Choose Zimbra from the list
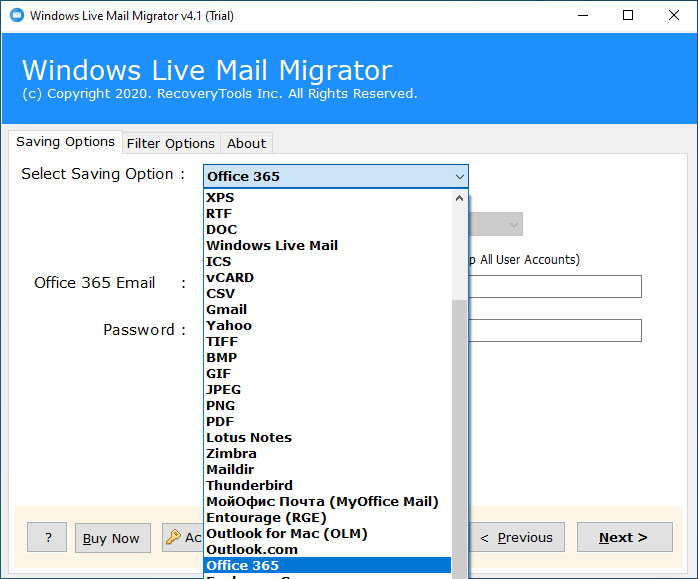Screen dimensions: 698x579 tap(328, 454)
